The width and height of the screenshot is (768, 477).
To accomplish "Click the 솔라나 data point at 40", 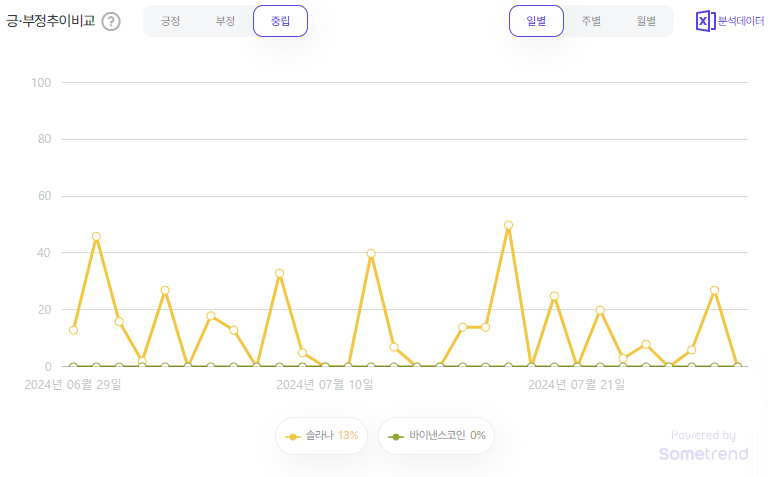I will coord(371,254).
